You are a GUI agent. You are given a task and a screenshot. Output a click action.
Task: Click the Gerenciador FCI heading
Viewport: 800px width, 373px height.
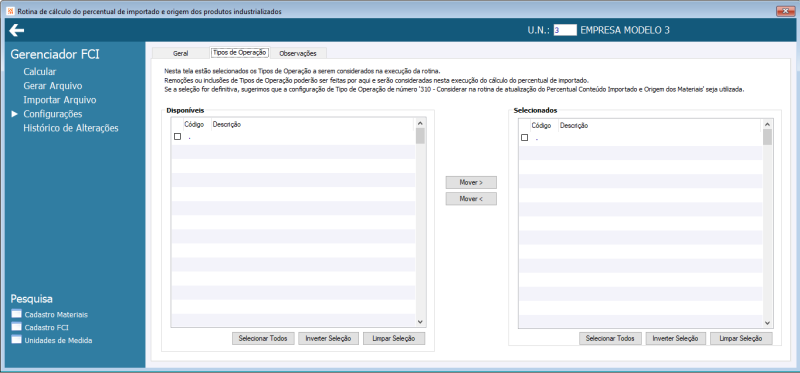tap(55, 54)
